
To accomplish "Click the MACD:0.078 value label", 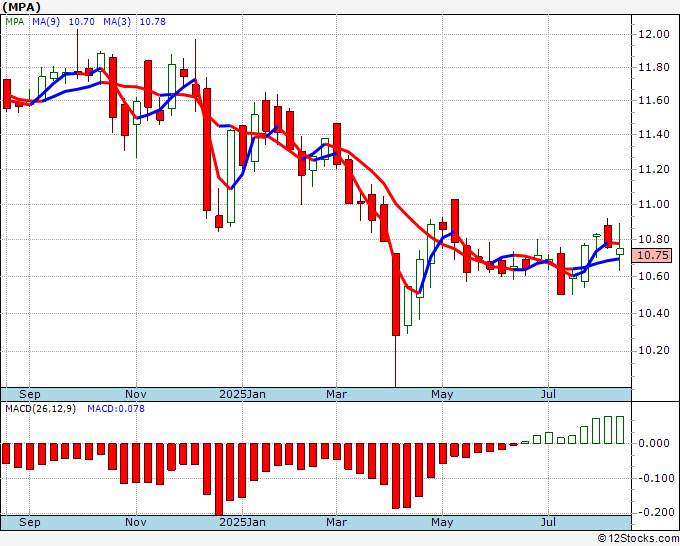I will point(116,409).
